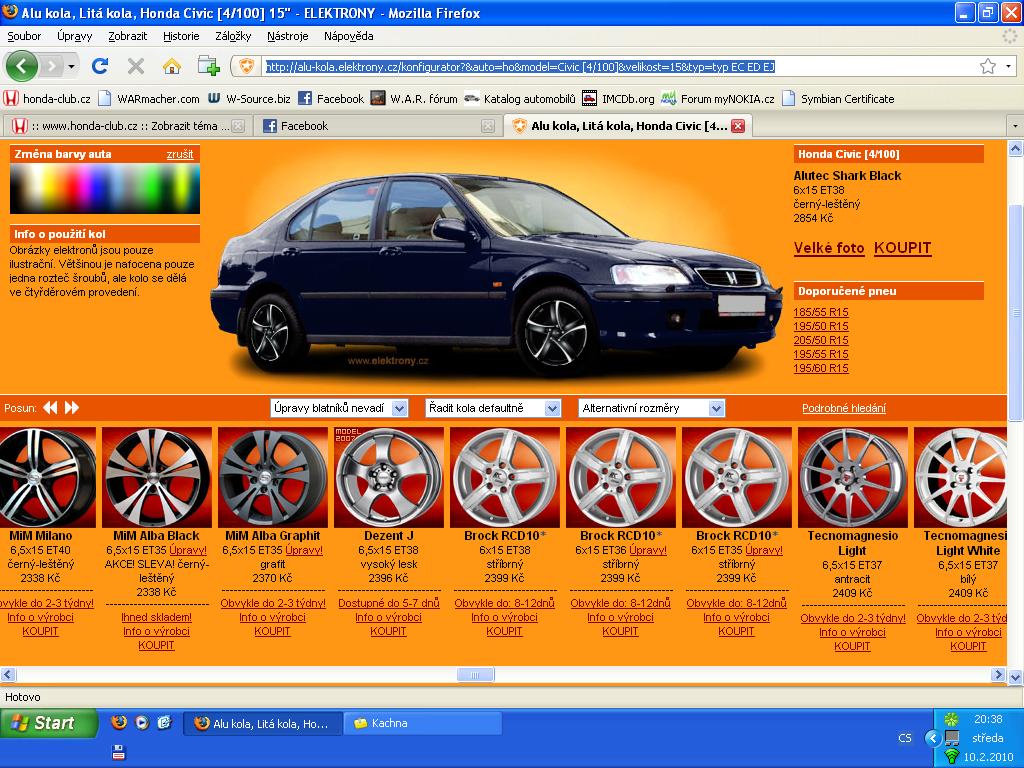This screenshot has width=1024, height=768.
Task: Select the Dezent J wheel thumbnail
Action: coord(389,477)
